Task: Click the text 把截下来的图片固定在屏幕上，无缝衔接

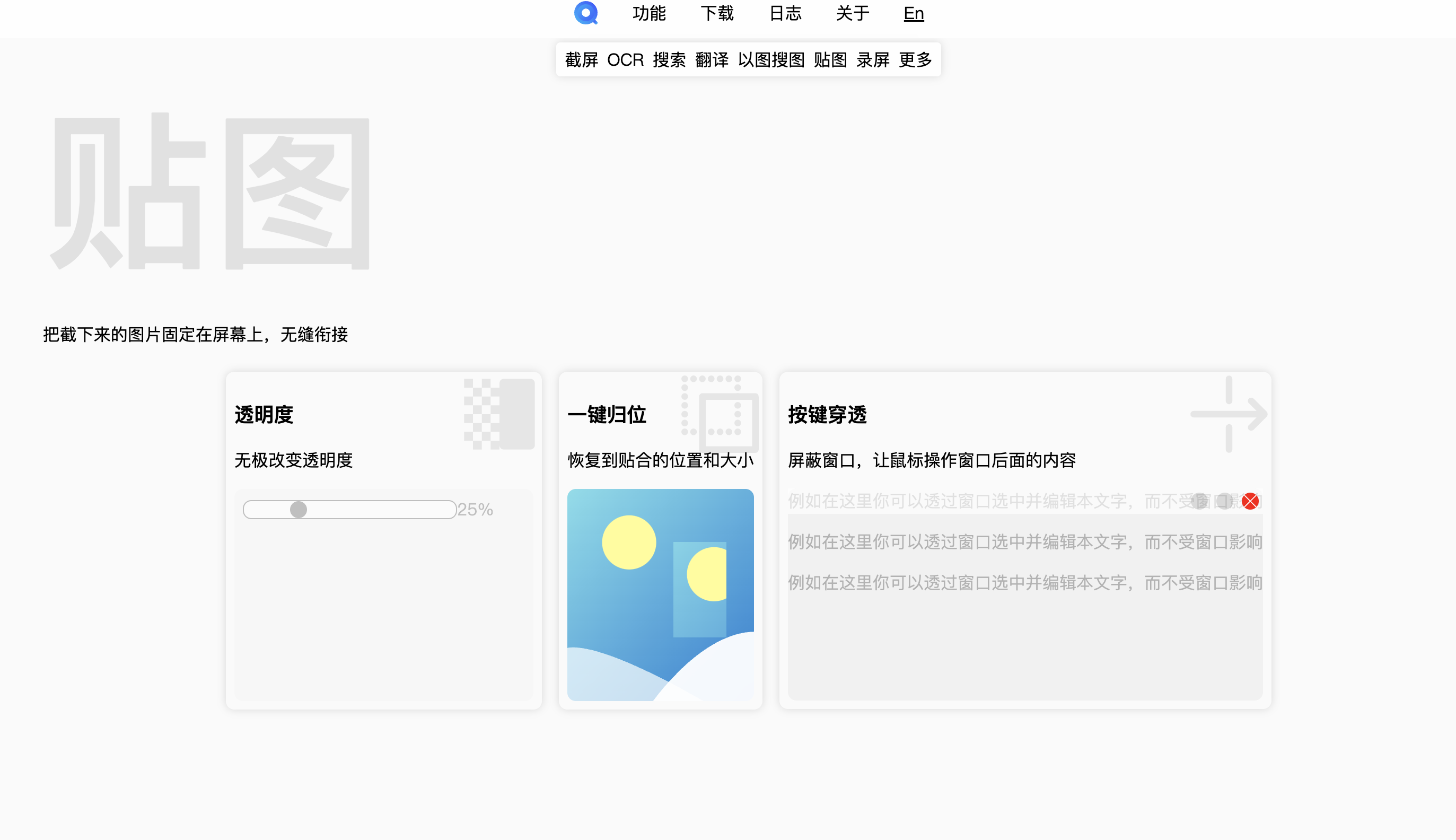Action: pos(196,335)
